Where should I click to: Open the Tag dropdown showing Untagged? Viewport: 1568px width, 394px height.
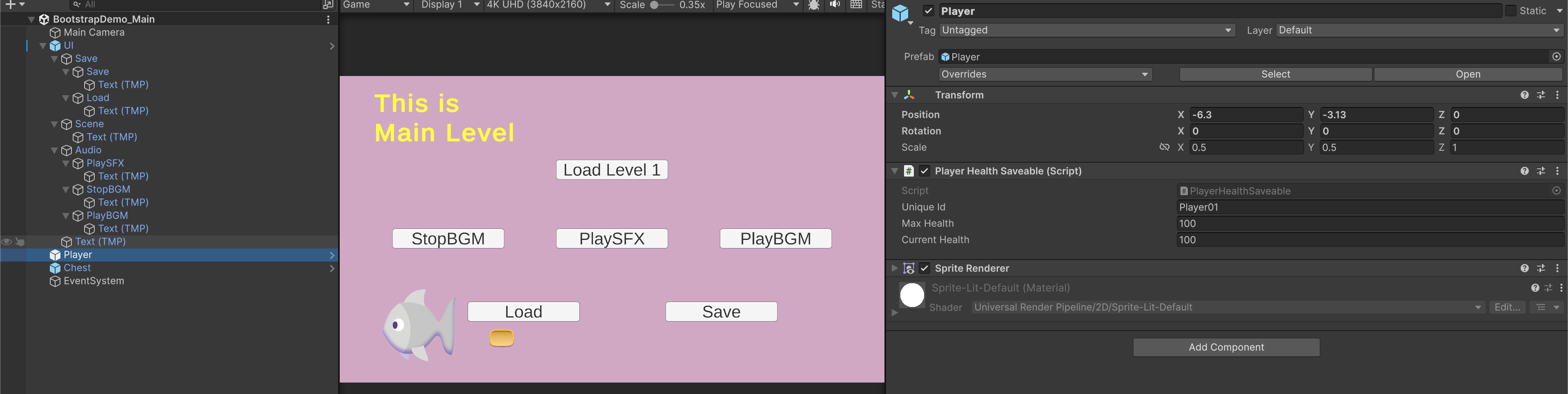click(x=1087, y=30)
